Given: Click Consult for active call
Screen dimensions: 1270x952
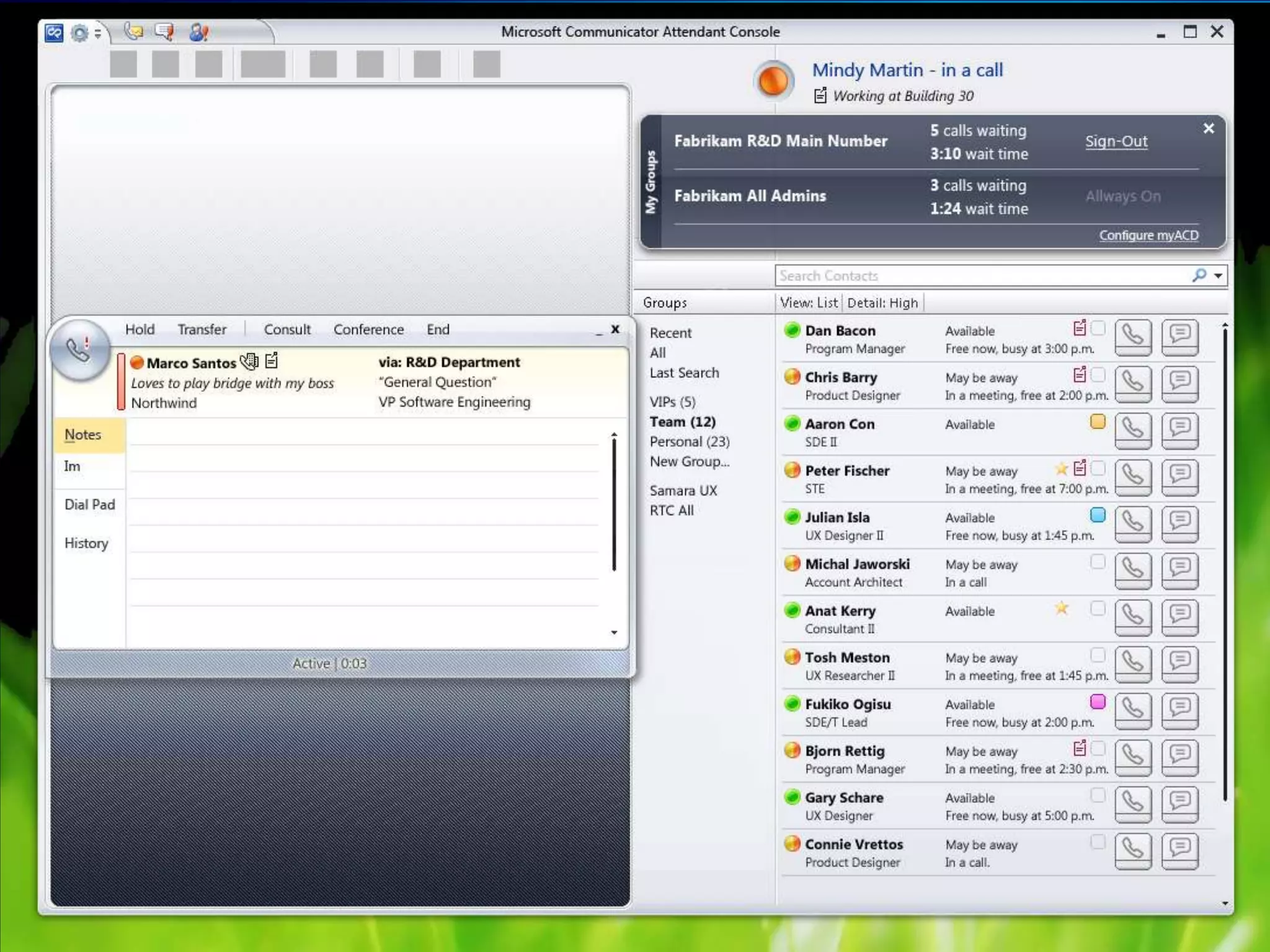Looking at the screenshot, I should [287, 330].
